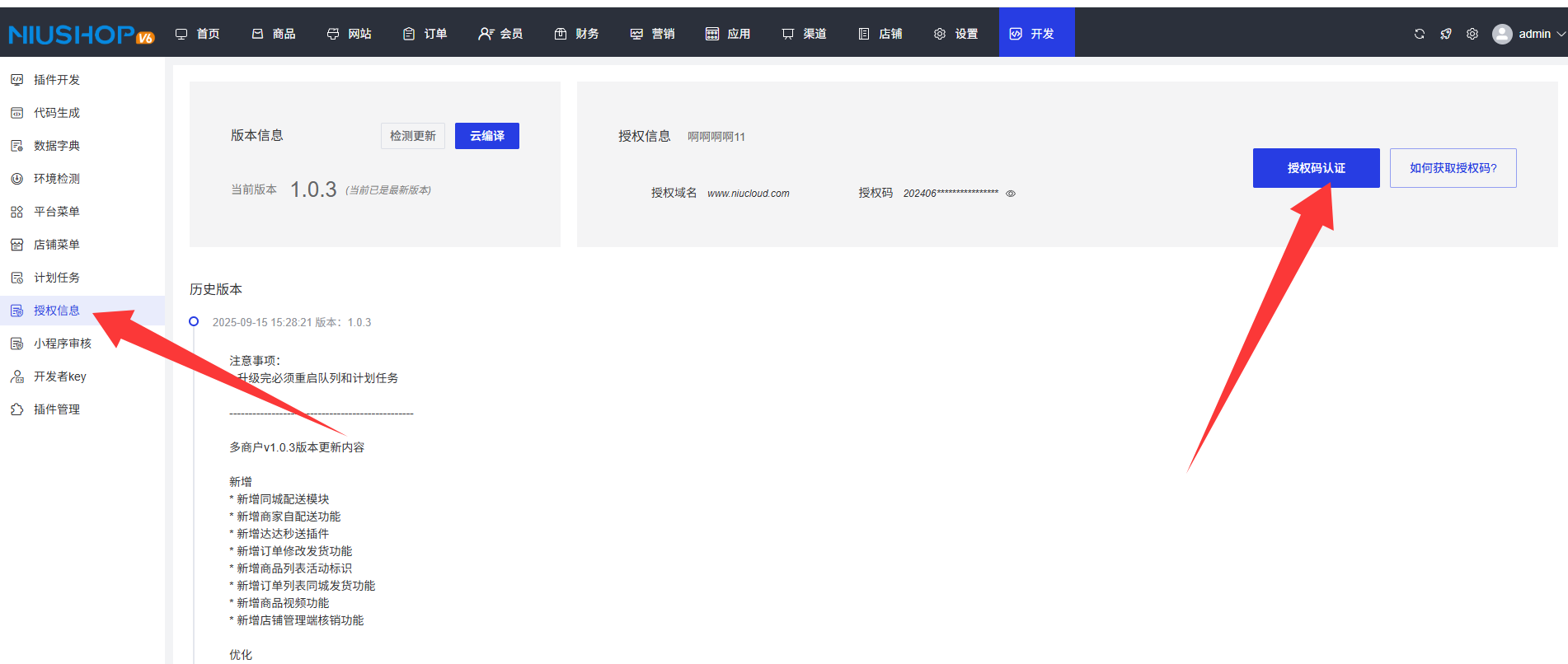
Task: Click the rocket icon in header
Action: pos(1445,34)
